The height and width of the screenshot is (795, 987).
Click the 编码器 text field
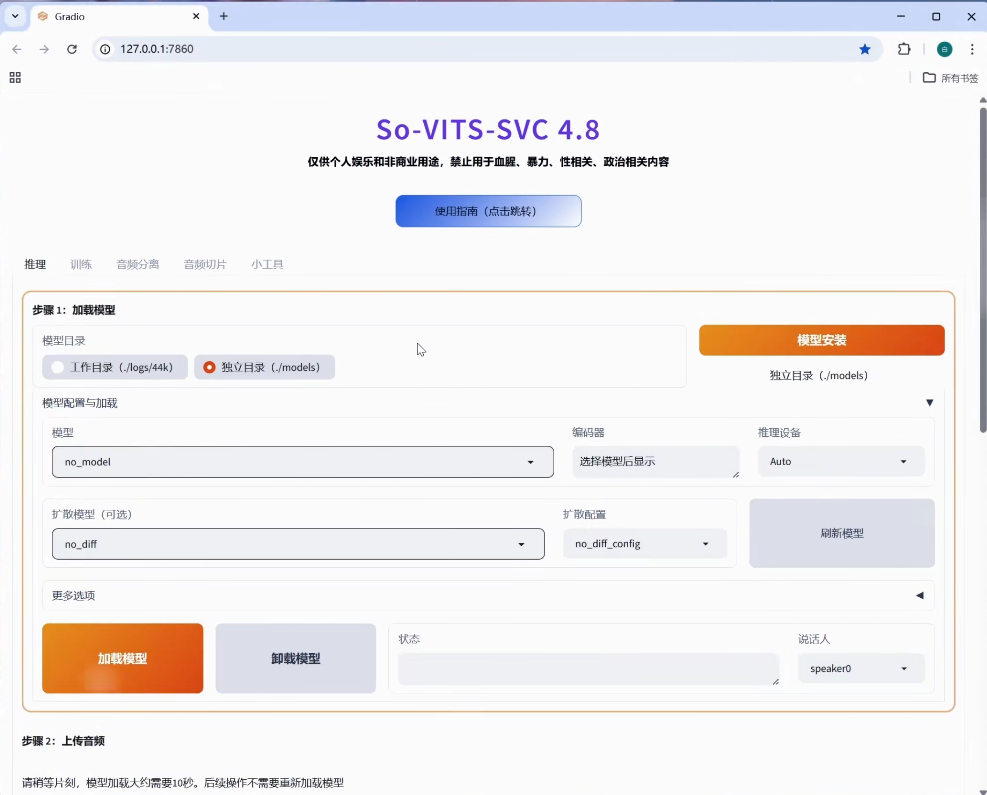tap(656, 462)
